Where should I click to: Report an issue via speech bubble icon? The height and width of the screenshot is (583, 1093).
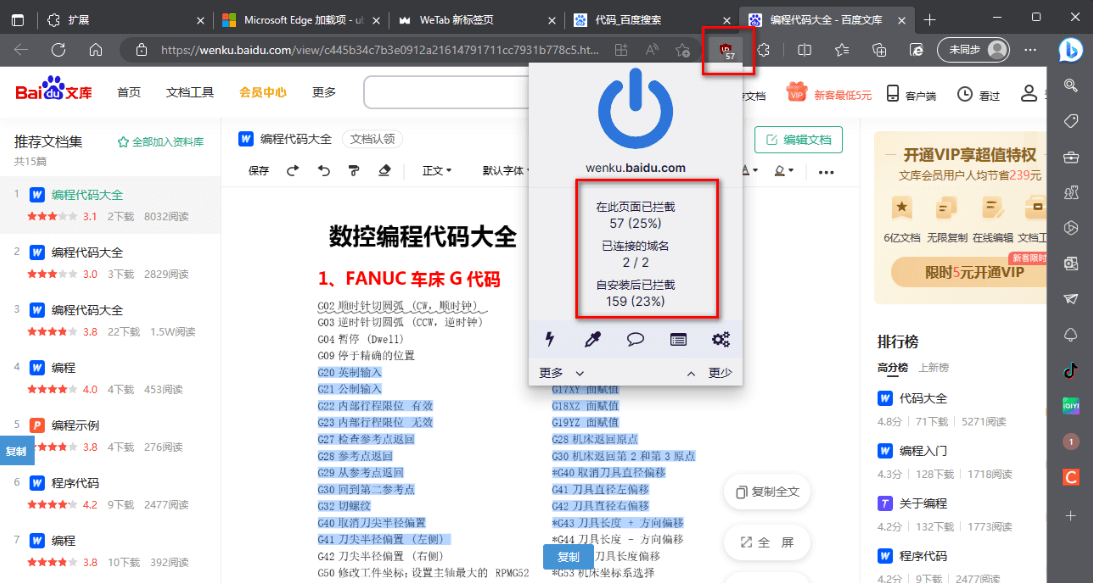(635, 340)
